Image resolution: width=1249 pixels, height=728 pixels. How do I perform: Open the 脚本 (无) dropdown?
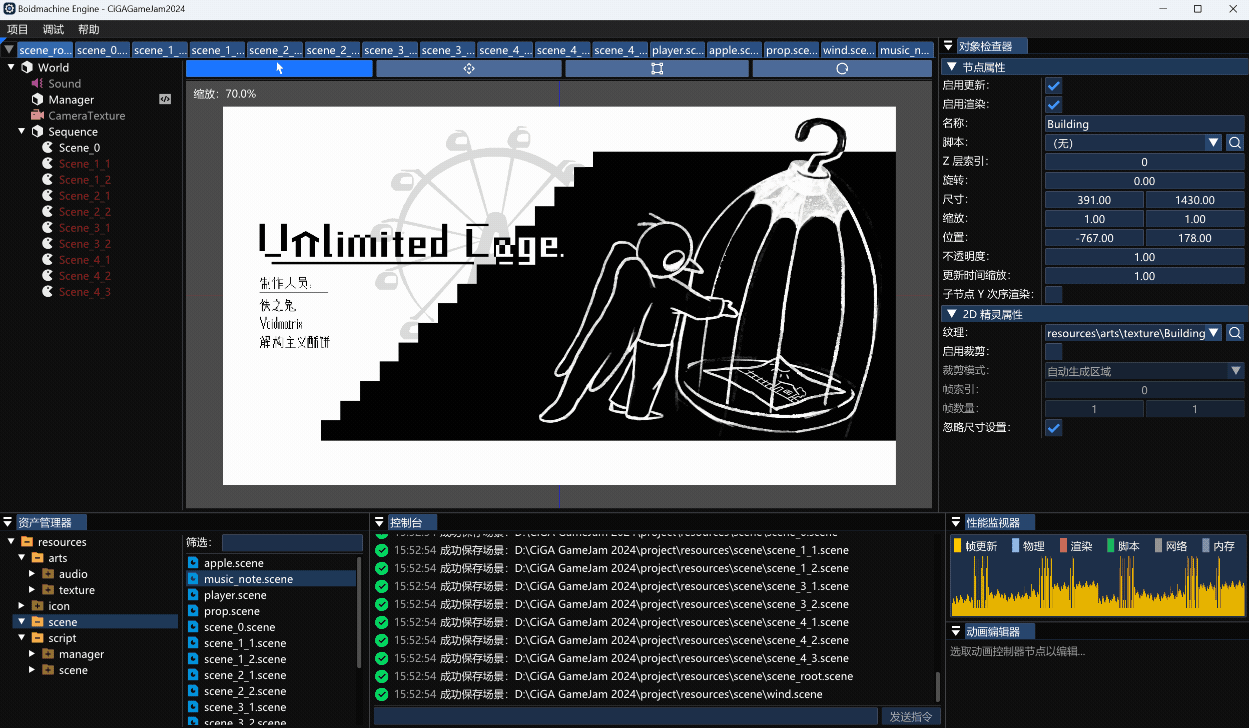(1137, 142)
